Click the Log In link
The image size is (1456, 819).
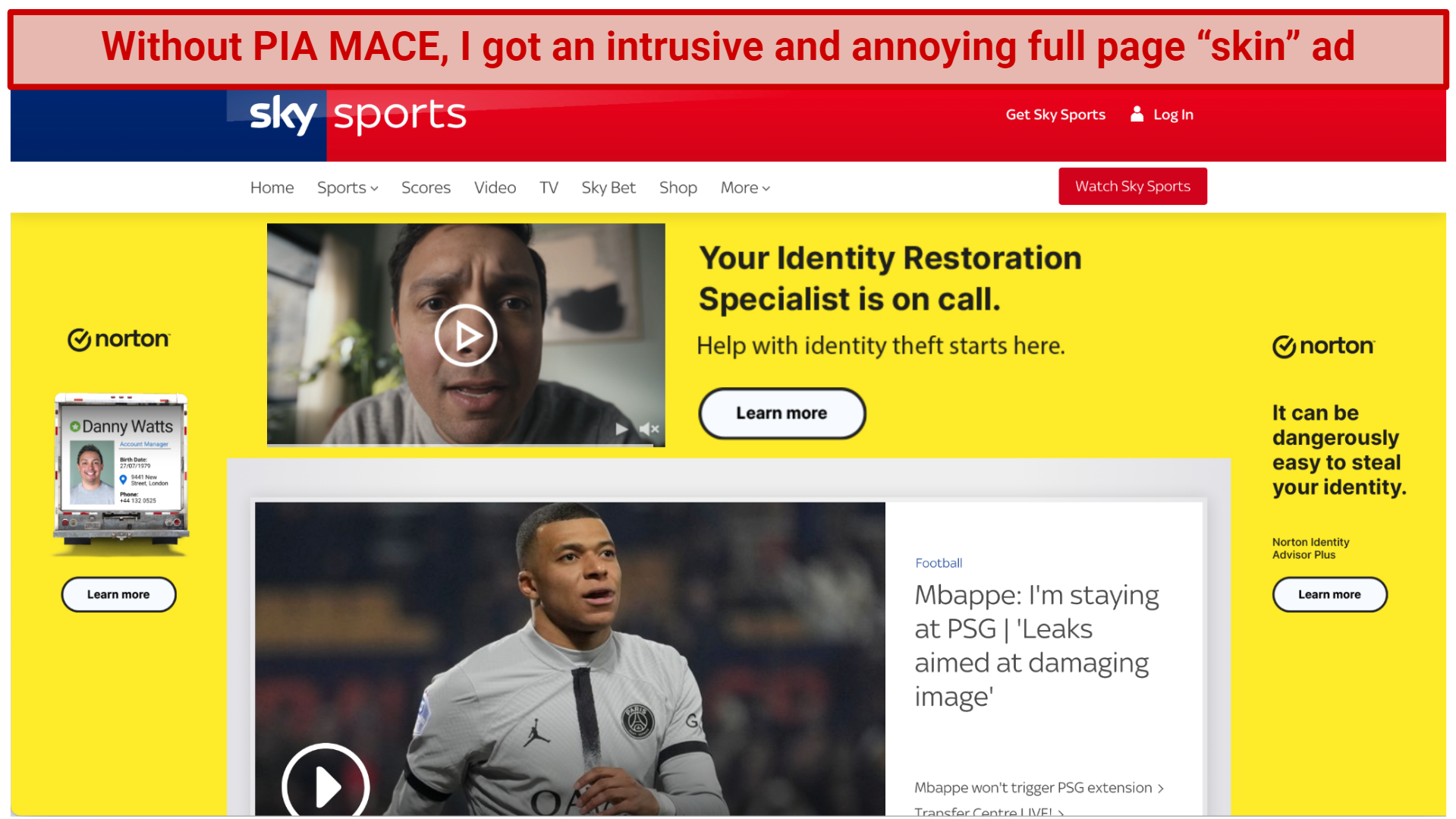(x=1173, y=115)
